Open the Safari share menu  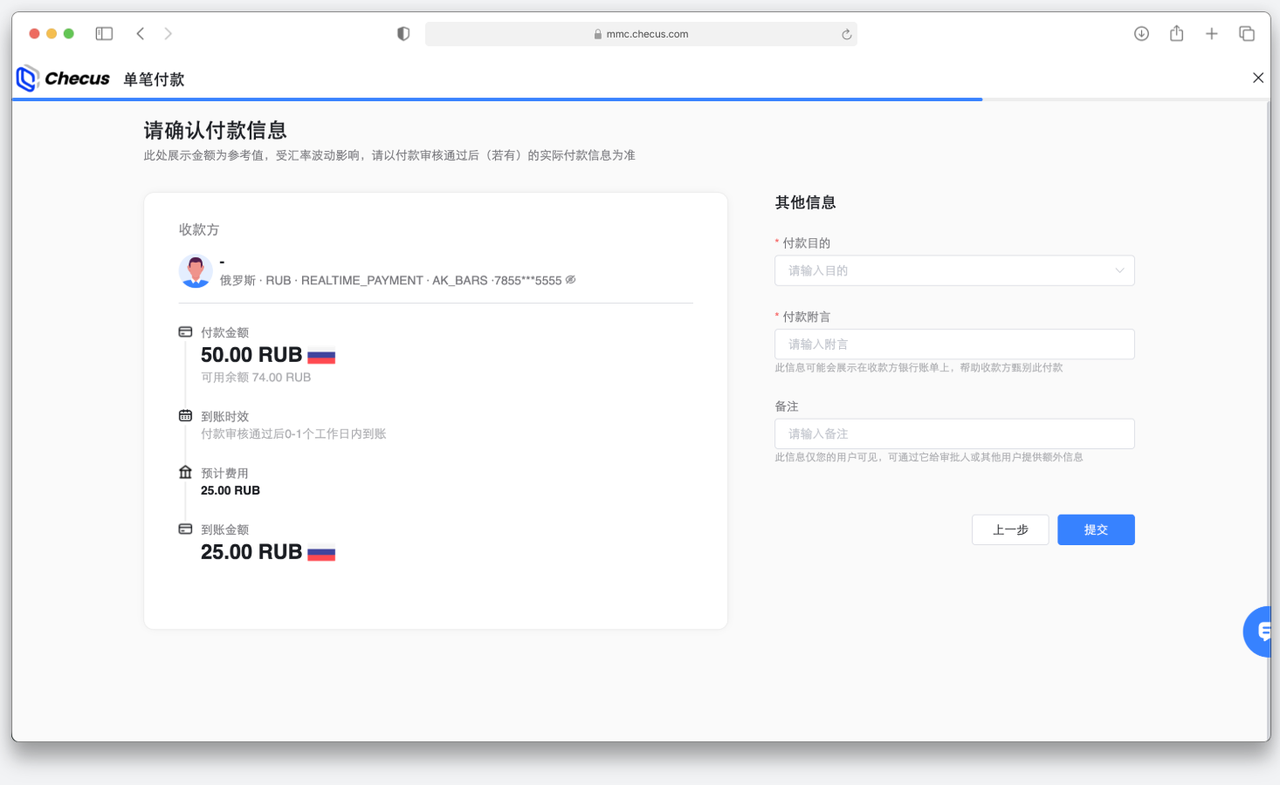coord(1176,34)
